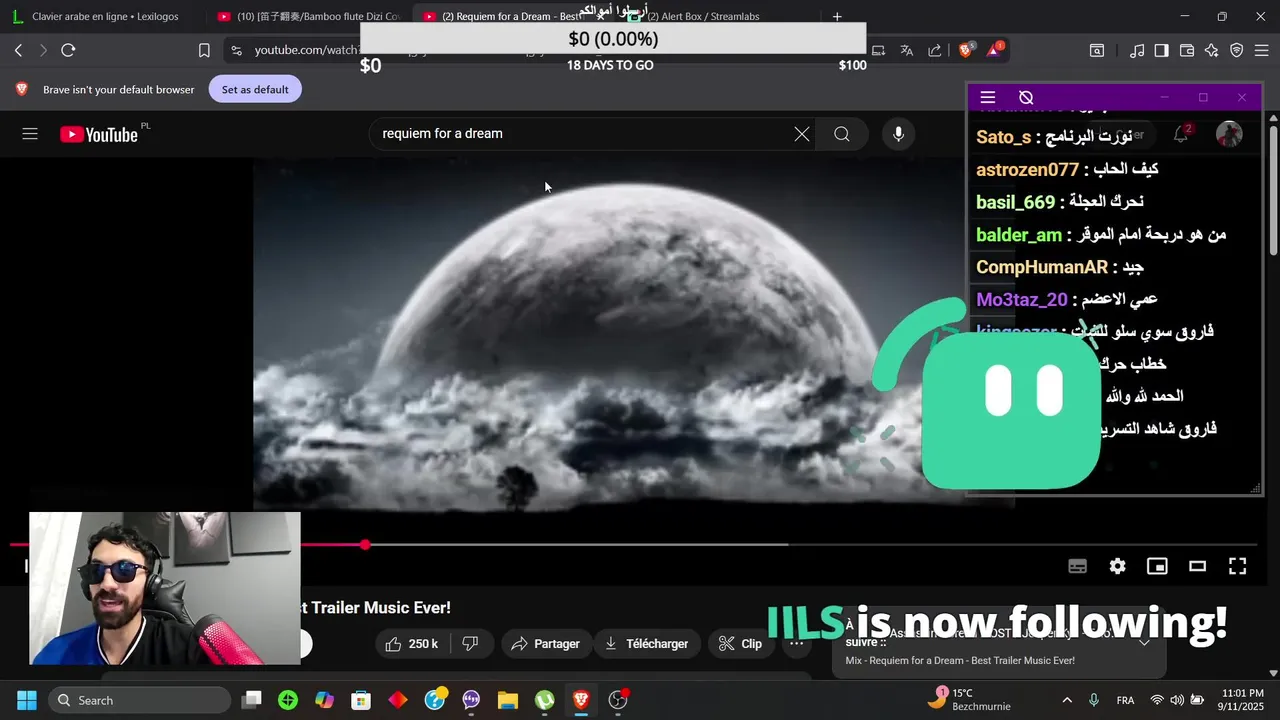Screen dimensions: 1280x720
Task: Select chat message from astrozen077
Action: pyautogui.click(x=1067, y=169)
